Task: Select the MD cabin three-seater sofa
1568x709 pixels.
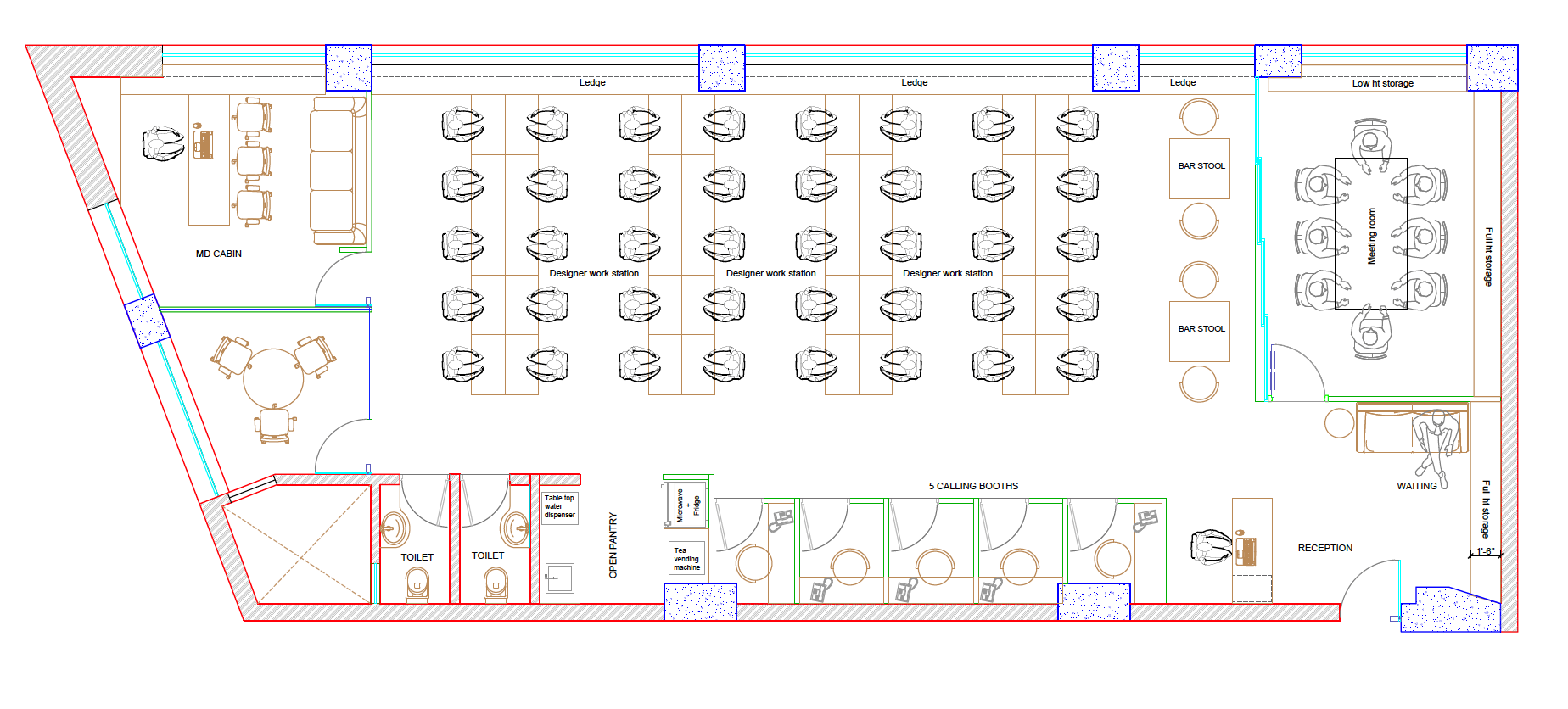Action: [x=333, y=171]
